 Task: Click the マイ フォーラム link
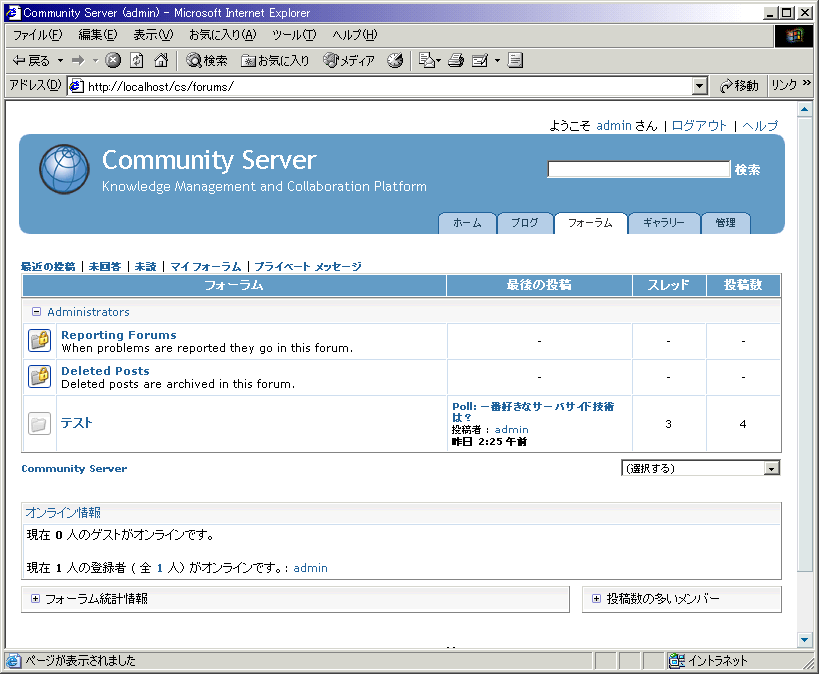pyautogui.click(x=206, y=266)
